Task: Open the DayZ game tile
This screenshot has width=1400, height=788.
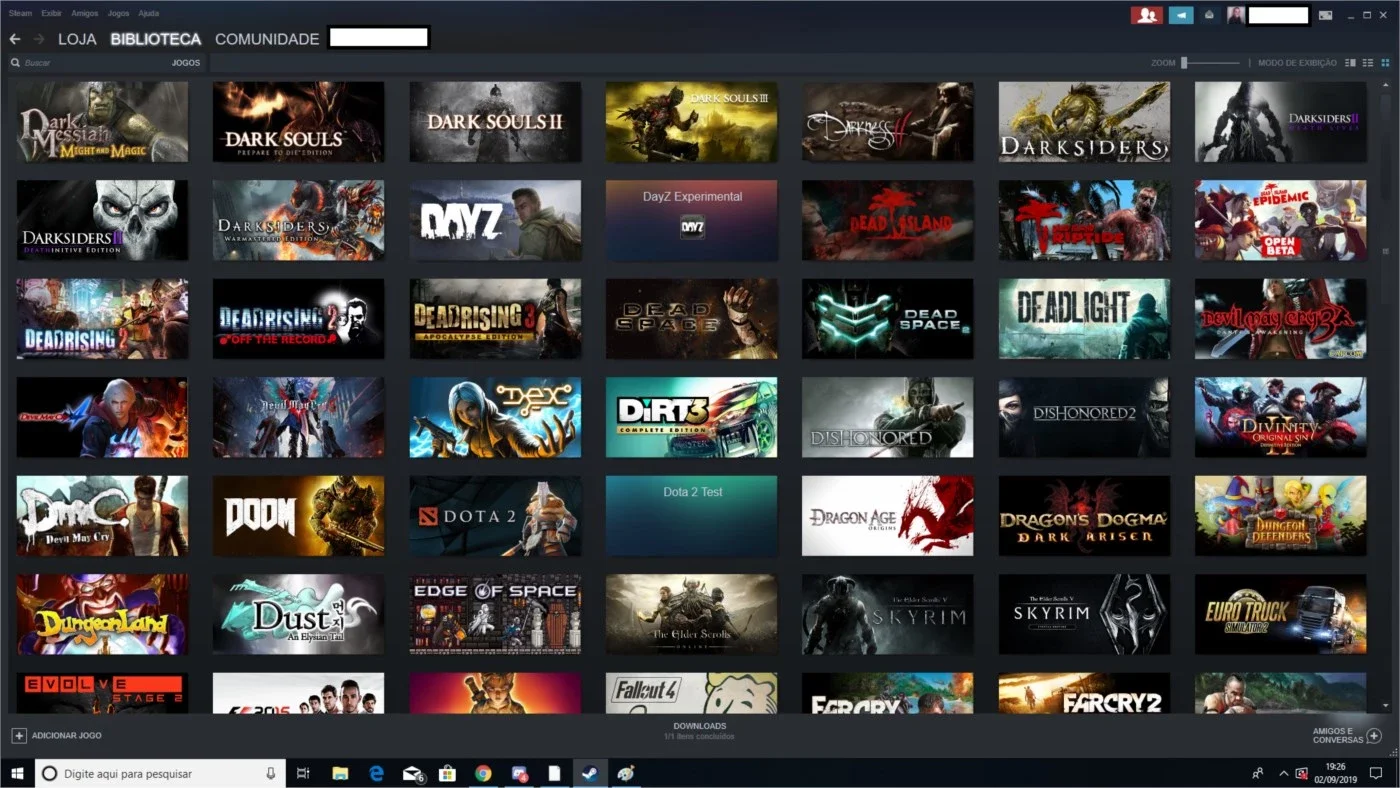Action: 495,220
